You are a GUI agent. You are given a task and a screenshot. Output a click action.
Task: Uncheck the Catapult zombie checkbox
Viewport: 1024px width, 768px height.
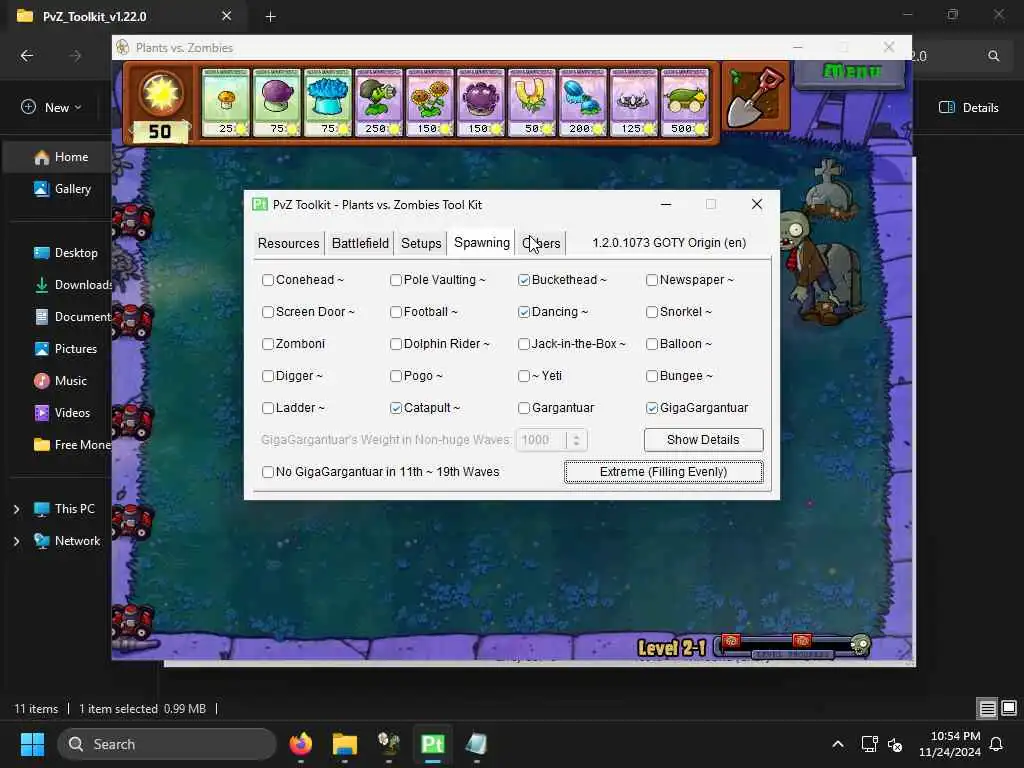396,408
